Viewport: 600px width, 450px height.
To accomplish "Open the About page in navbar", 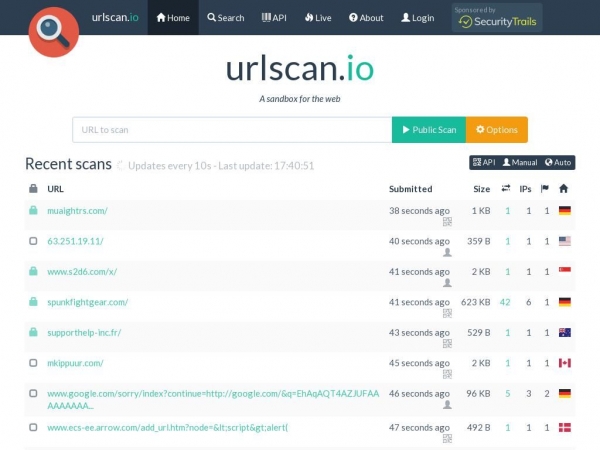I will click(366, 18).
